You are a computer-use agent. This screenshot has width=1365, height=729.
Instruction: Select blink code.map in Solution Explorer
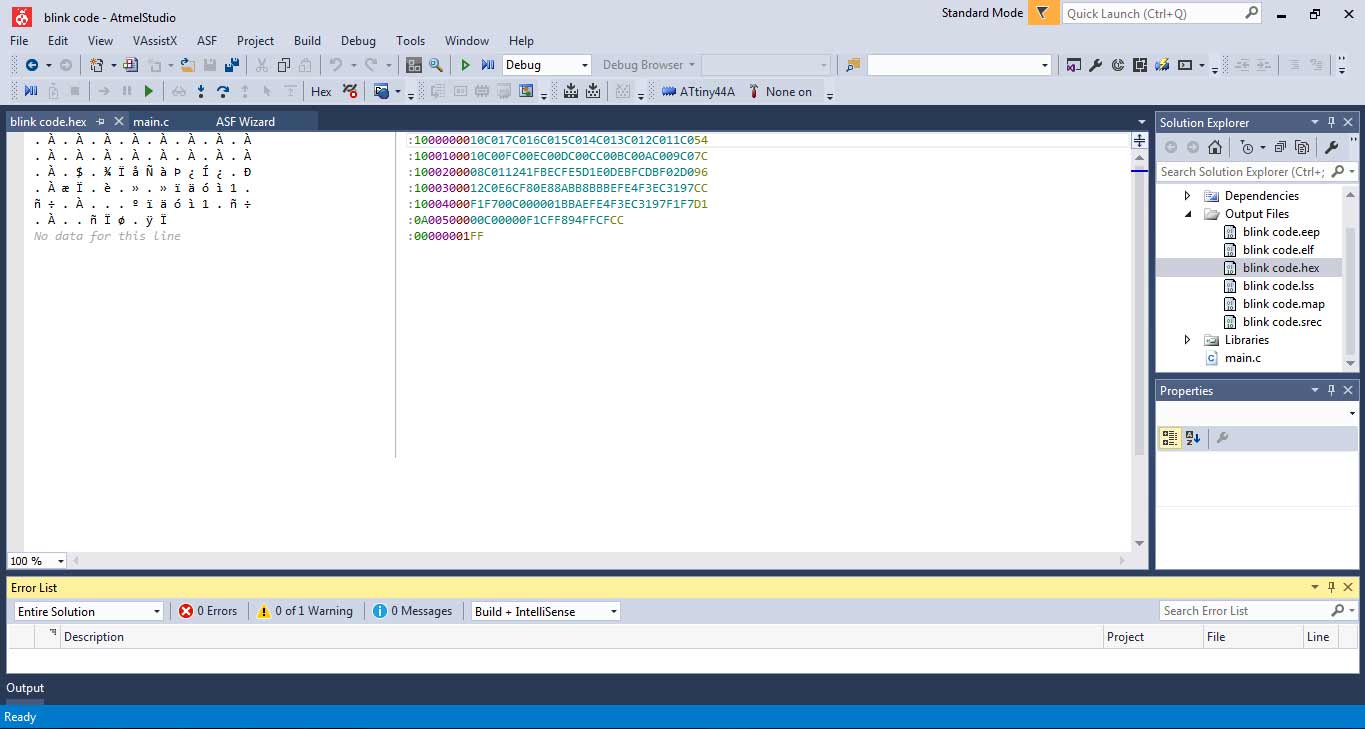1283,304
